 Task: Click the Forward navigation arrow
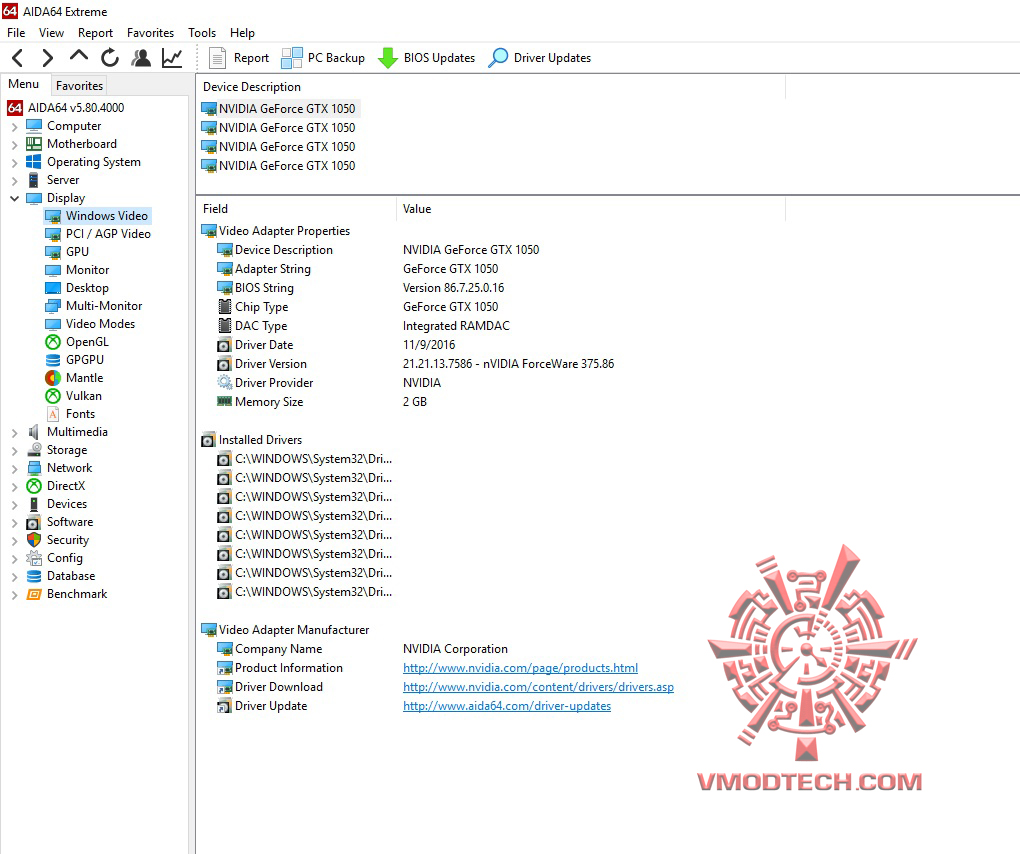47,58
